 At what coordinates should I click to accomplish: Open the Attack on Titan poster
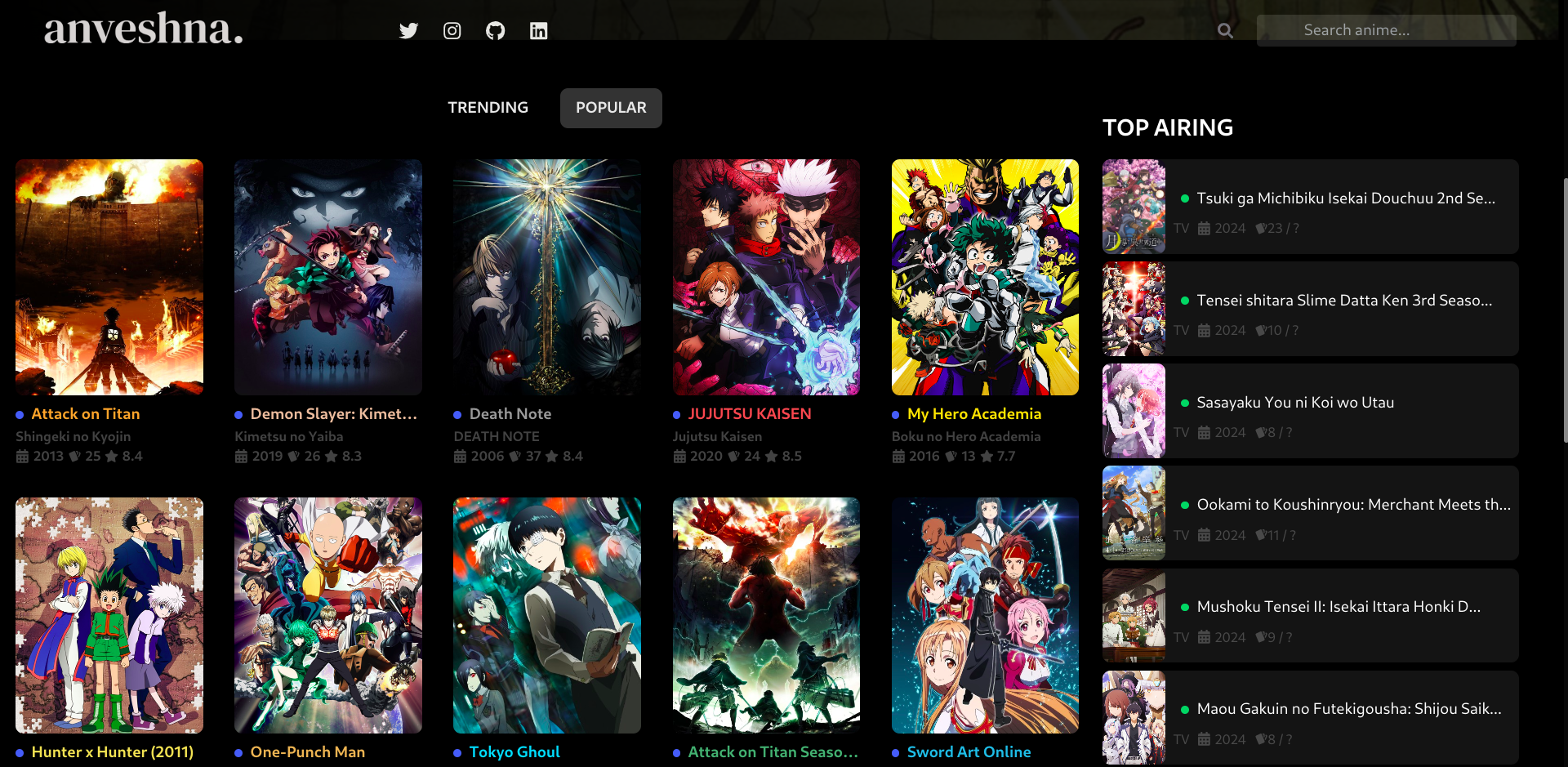coord(109,277)
